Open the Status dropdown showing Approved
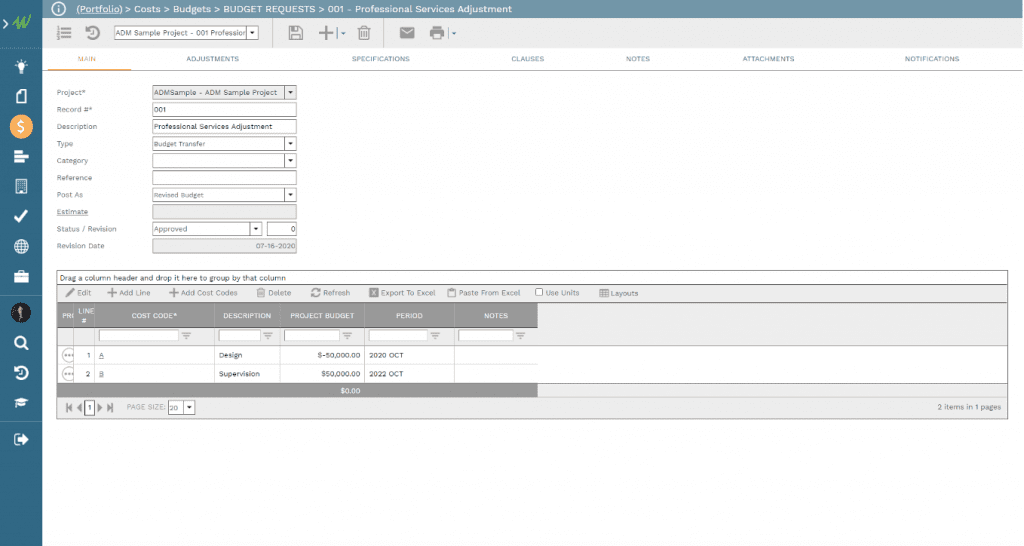This screenshot has height=546, width=1024. (x=256, y=229)
